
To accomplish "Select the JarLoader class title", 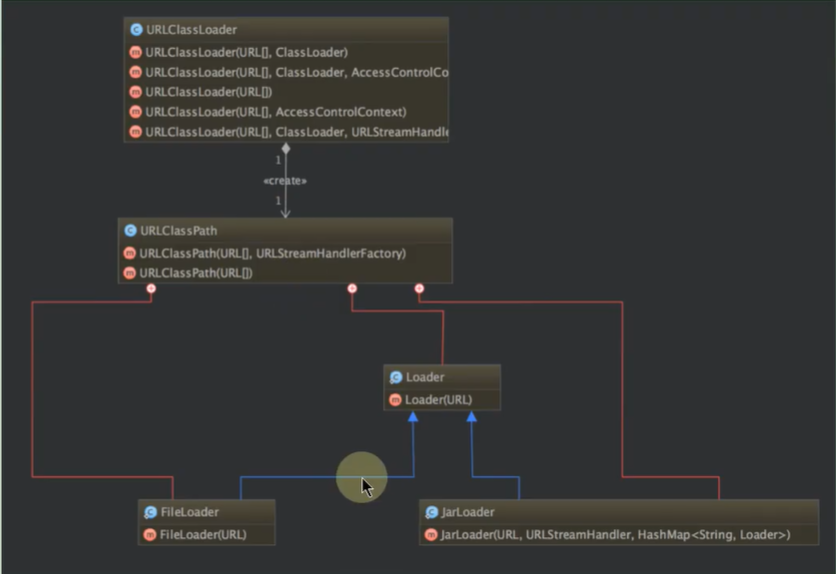I will click(x=467, y=513).
